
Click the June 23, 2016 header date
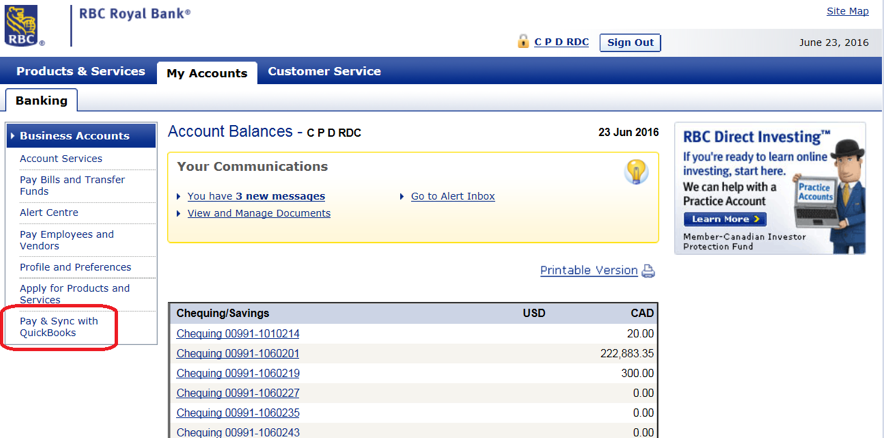point(834,43)
